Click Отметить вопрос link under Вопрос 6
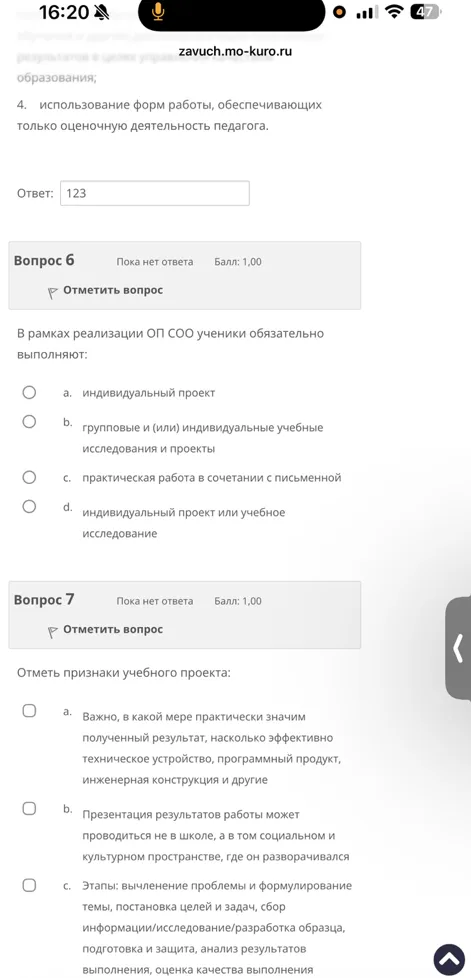This screenshot has width=471, height=978. [x=113, y=290]
